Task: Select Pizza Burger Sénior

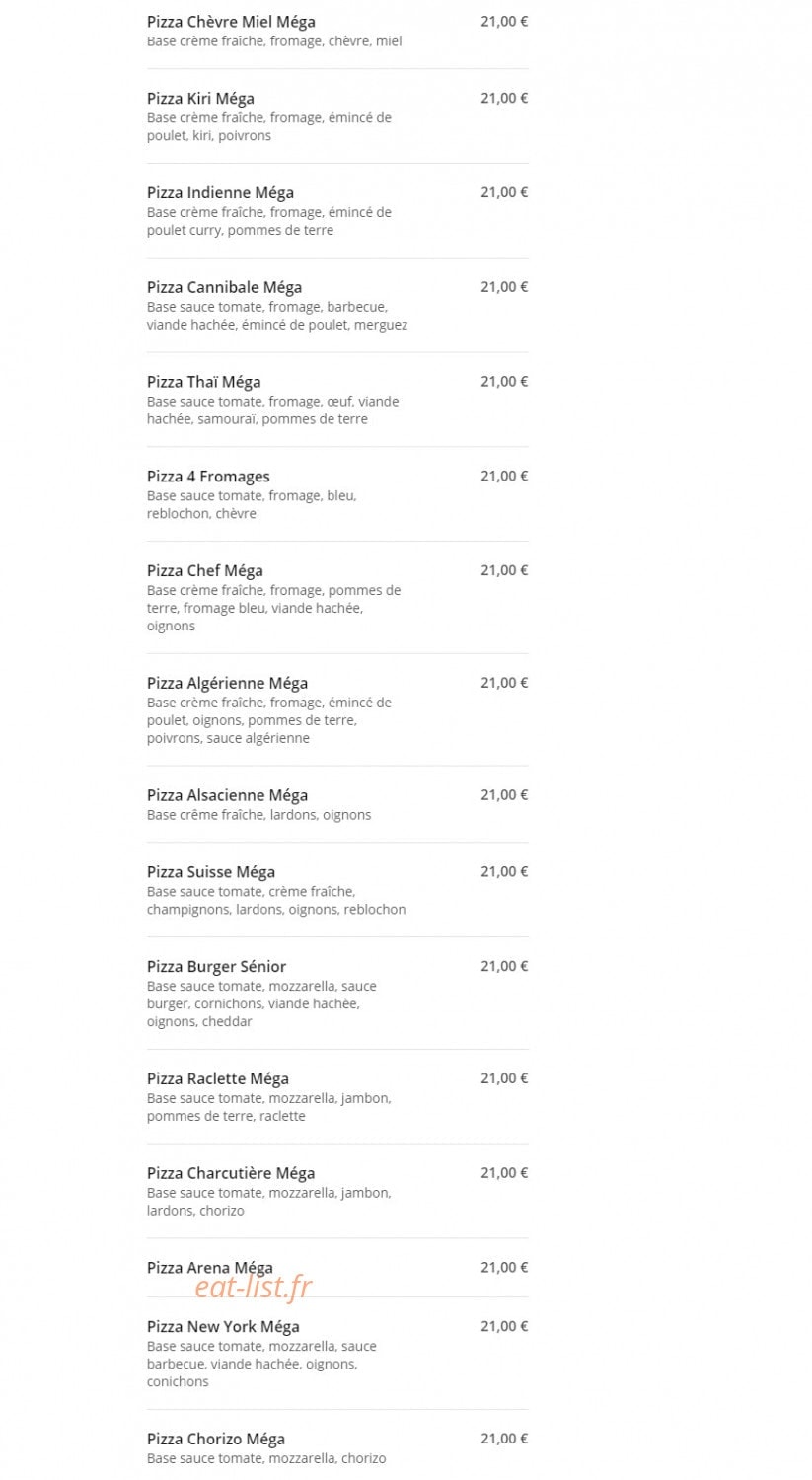Action: click(x=216, y=968)
